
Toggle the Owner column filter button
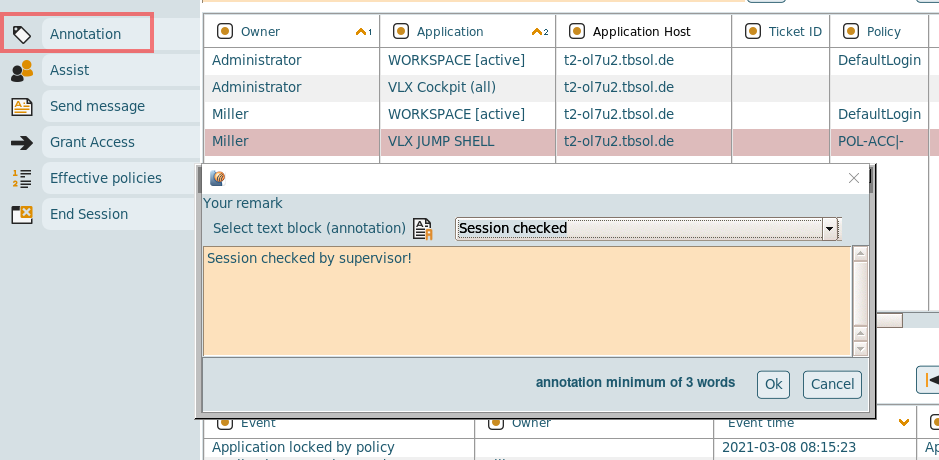coord(225,32)
